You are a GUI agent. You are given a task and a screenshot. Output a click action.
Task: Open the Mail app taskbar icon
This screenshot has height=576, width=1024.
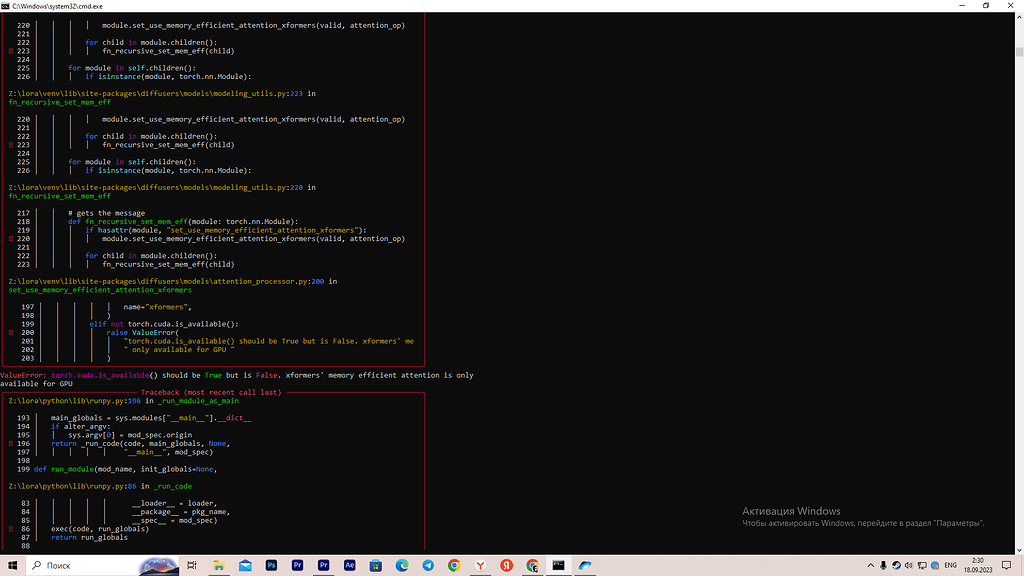tap(245, 566)
